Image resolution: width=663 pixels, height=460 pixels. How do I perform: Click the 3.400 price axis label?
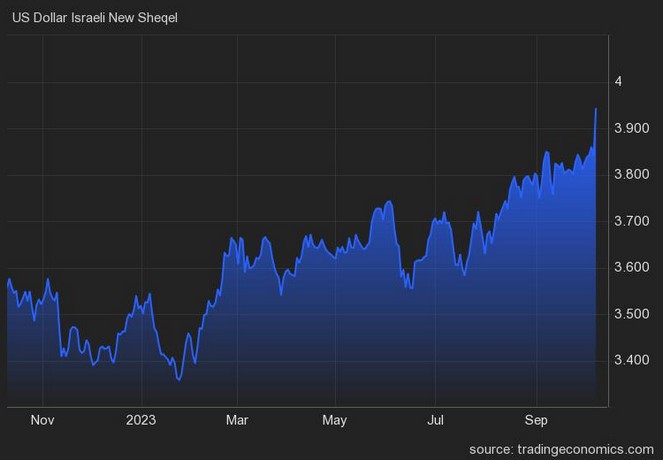(x=632, y=360)
